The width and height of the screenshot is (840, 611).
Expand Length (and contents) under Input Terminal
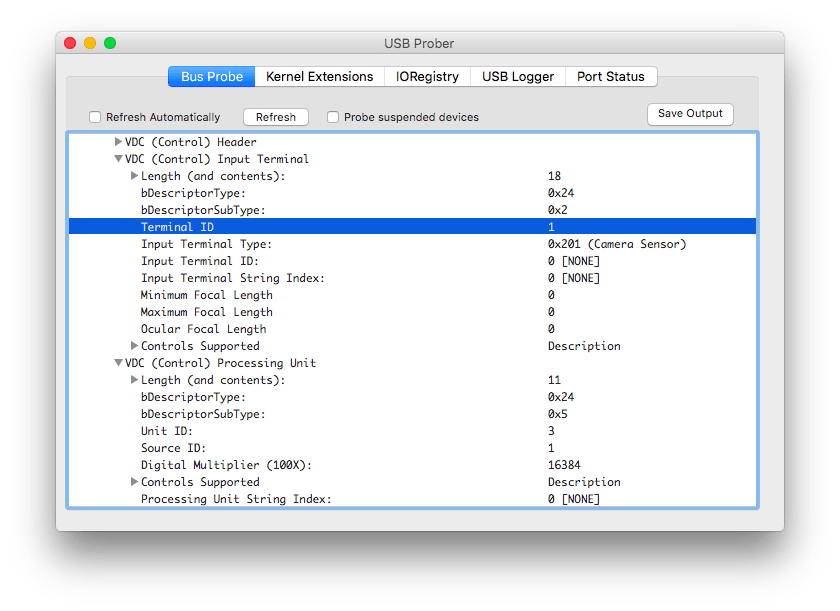134,176
